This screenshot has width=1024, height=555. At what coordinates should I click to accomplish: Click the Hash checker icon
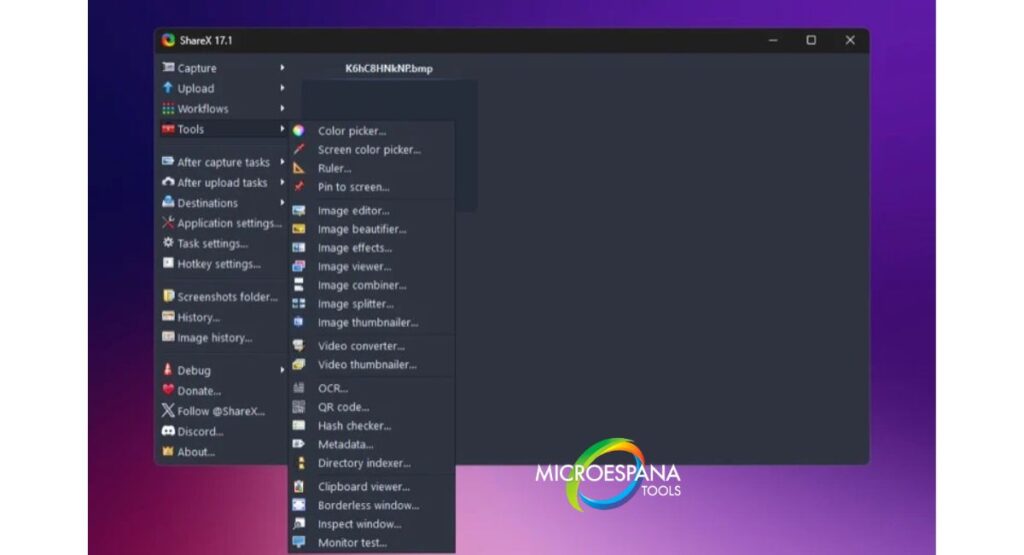point(298,425)
